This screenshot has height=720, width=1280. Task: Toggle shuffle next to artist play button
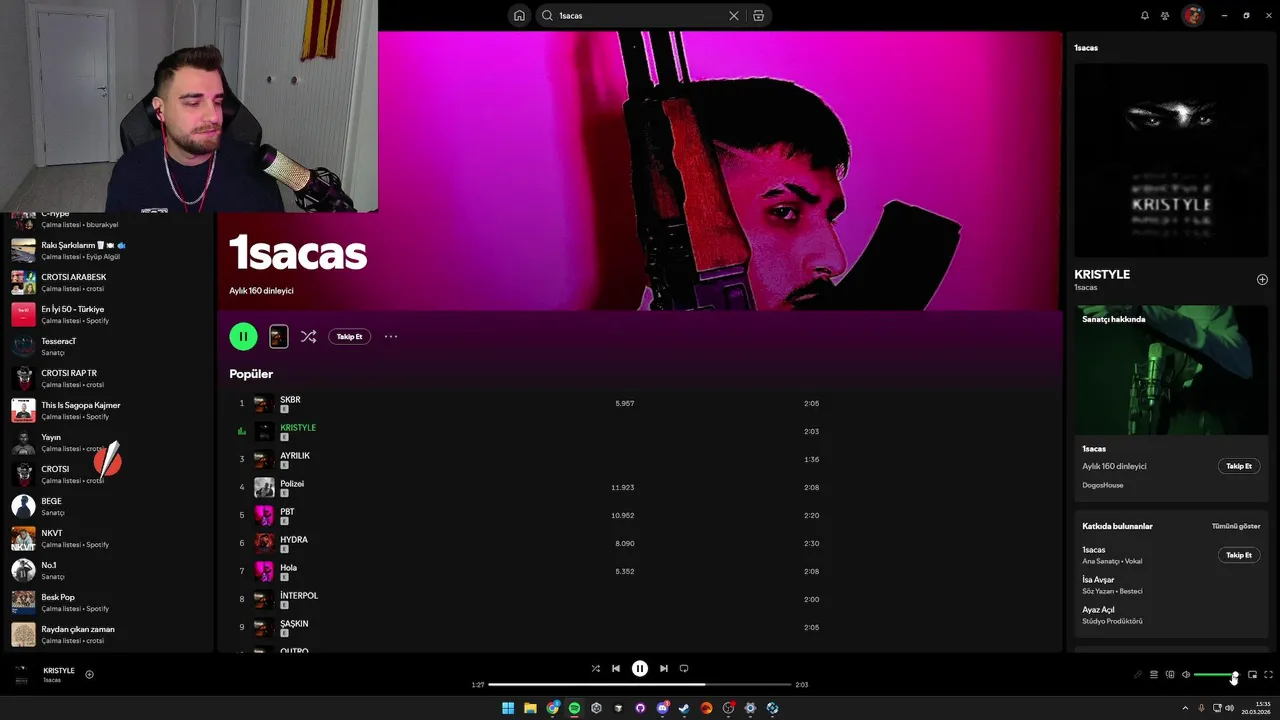pyautogui.click(x=308, y=336)
